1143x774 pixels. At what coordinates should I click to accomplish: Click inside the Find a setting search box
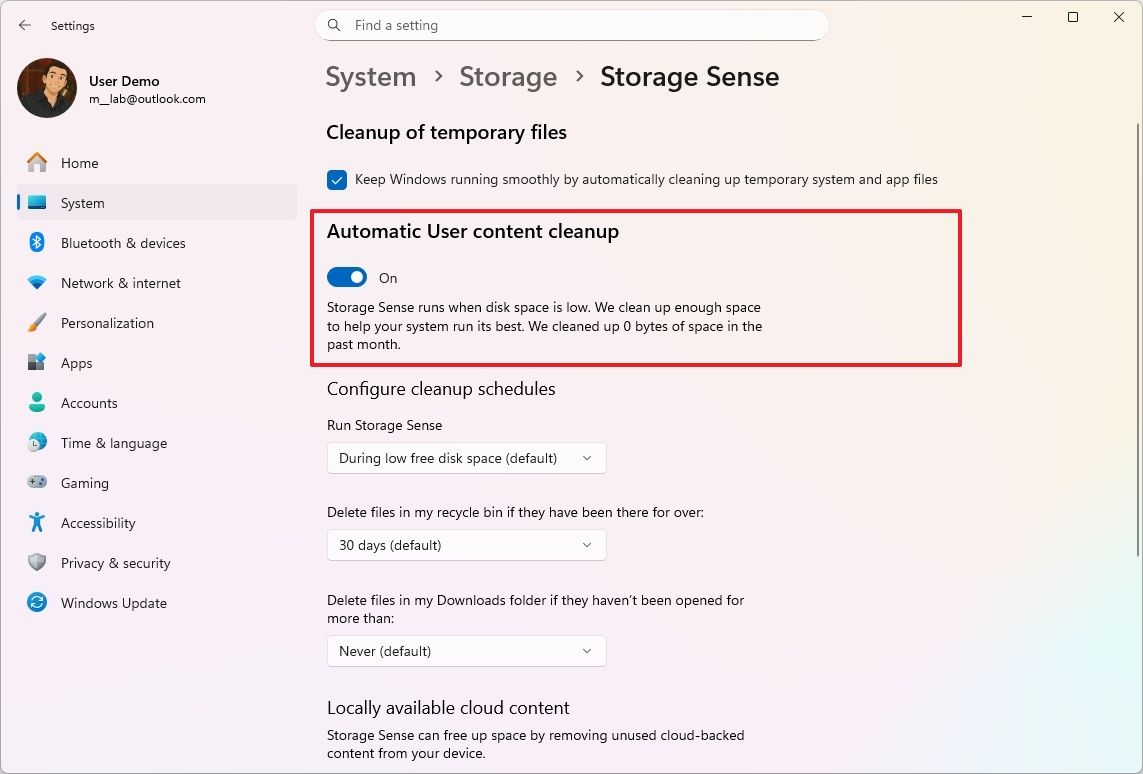(x=571, y=24)
